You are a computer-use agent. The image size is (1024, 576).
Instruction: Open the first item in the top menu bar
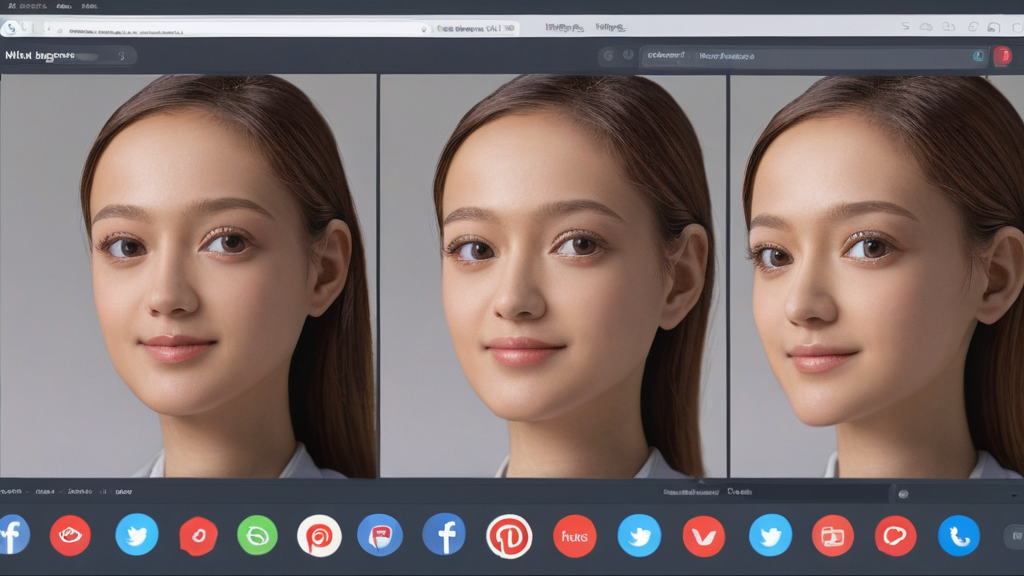tap(27, 6)
